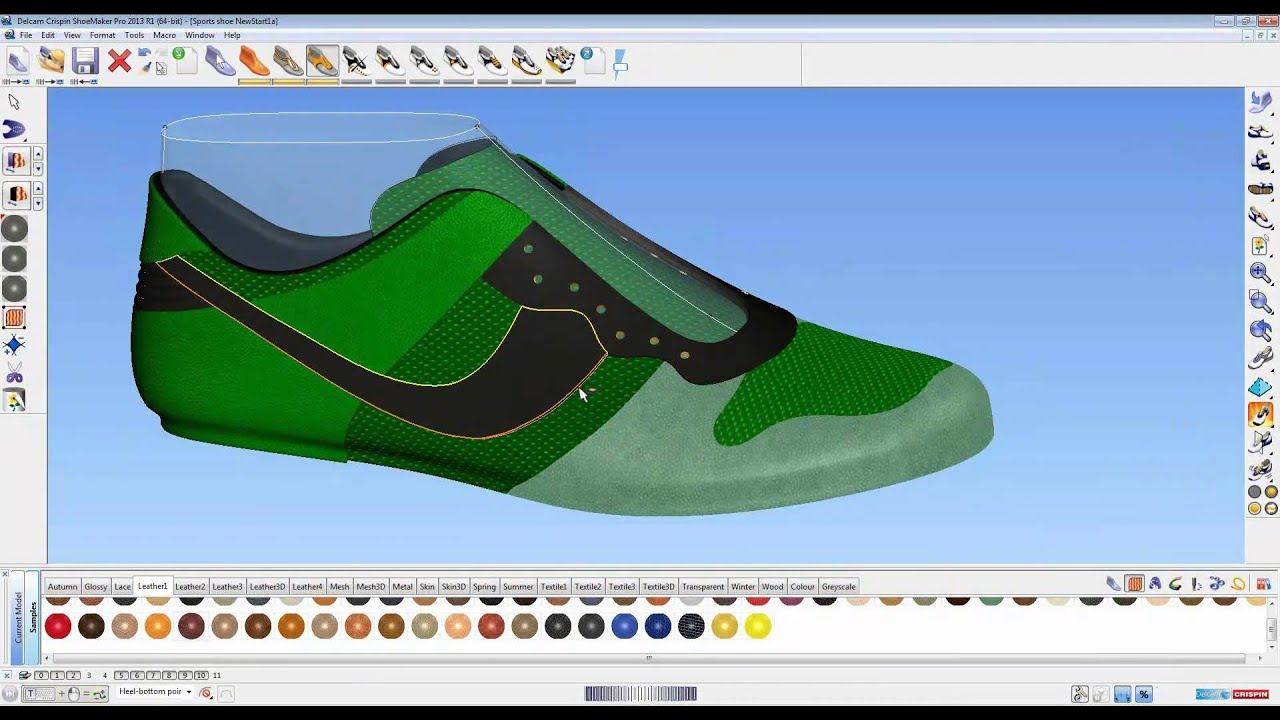Click the blue star sparkle tool
Viewport: 1280px width, 720px height.
[x=14, y=346]
